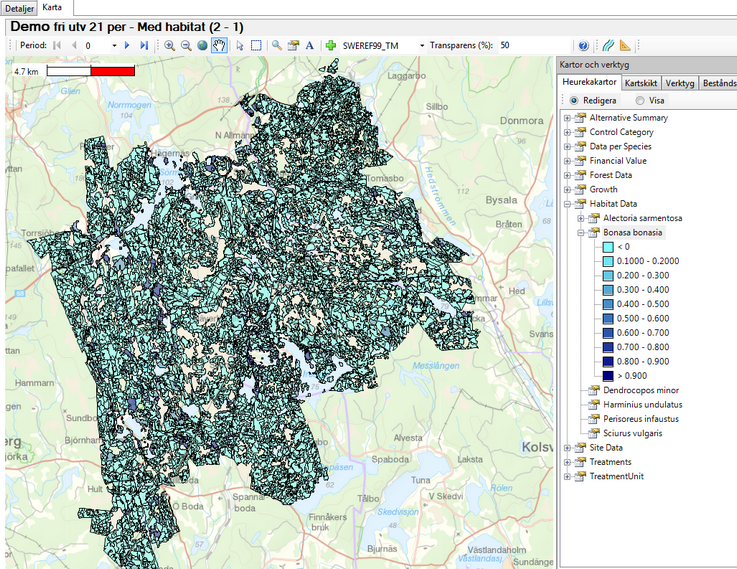737x569 pixels.
Task: Select the dashed rectangle selection tool
Action: click(x=256, y=46)
